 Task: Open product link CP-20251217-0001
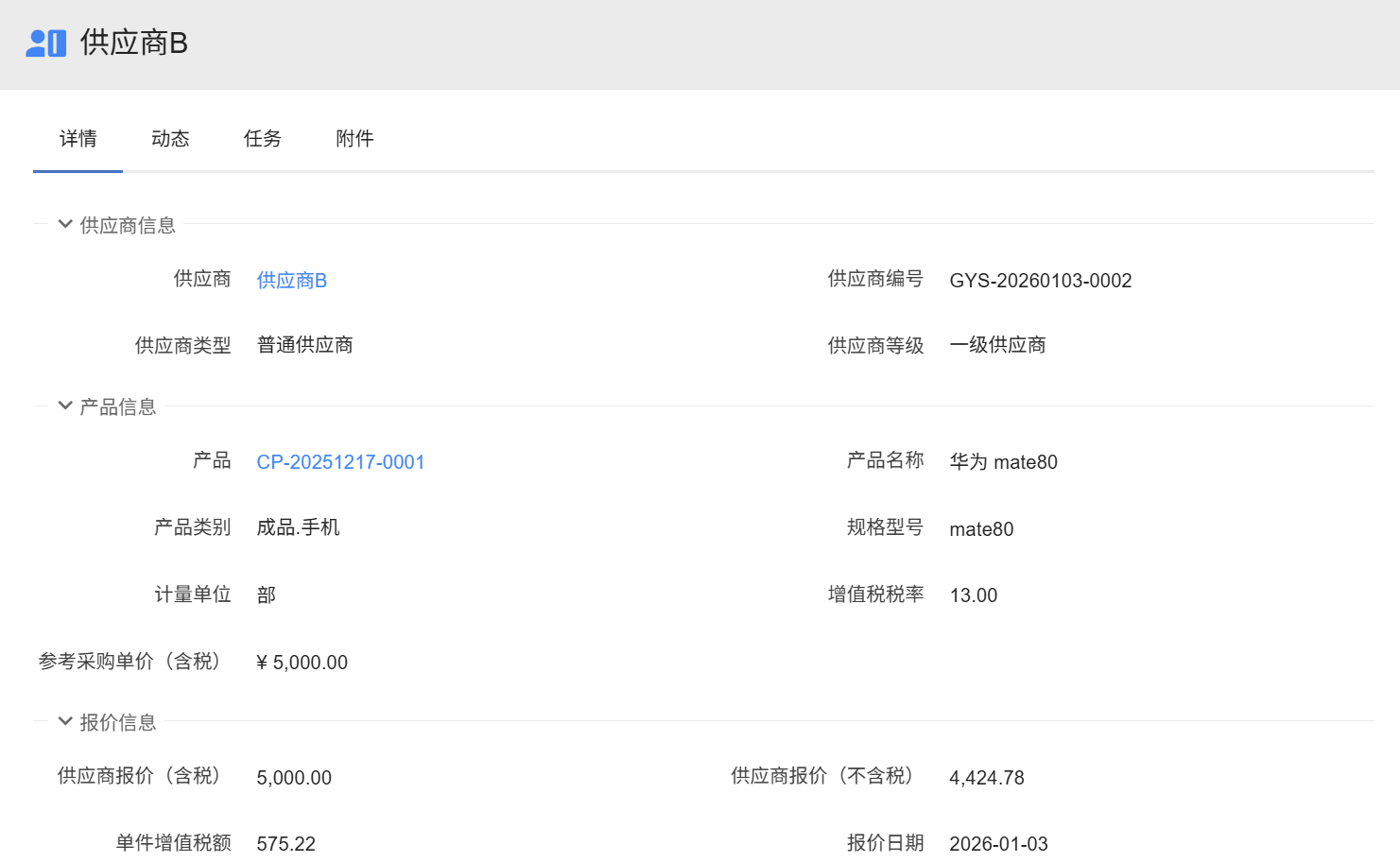coord(340,462)
